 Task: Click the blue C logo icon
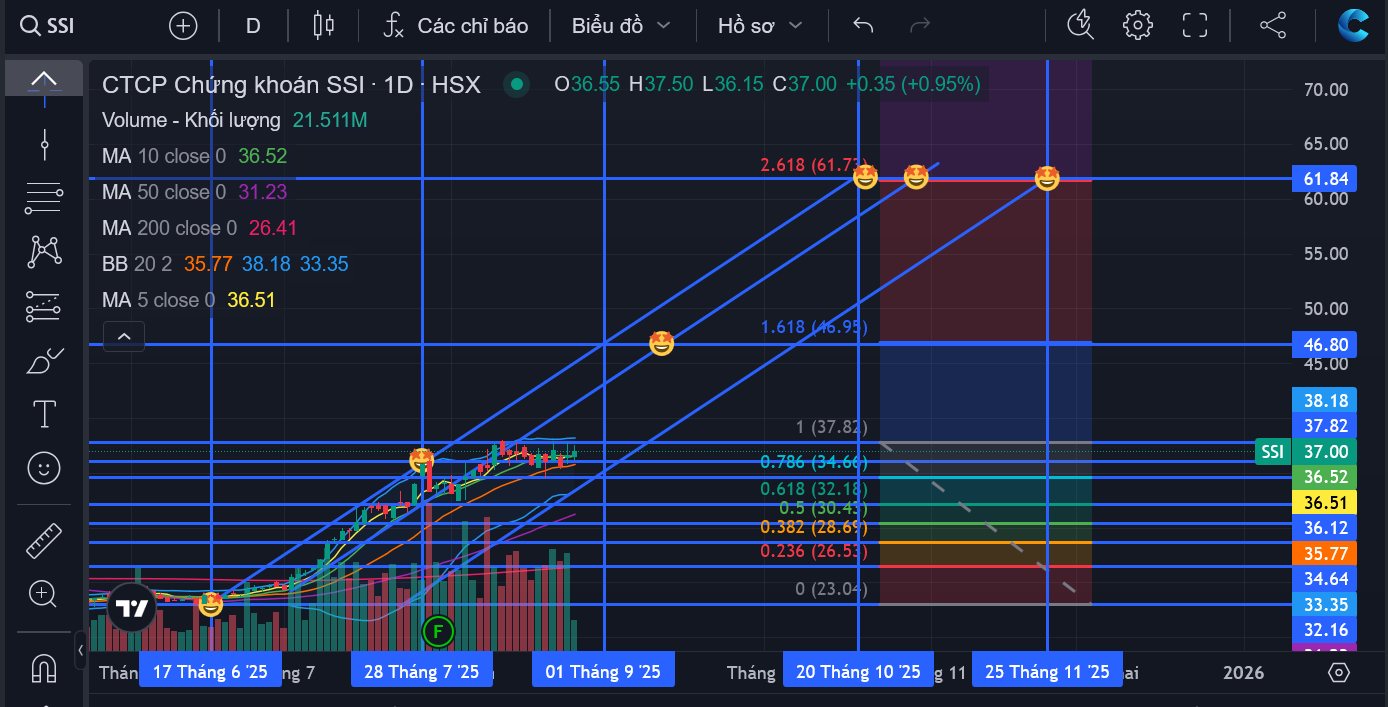click(1354, 25)
